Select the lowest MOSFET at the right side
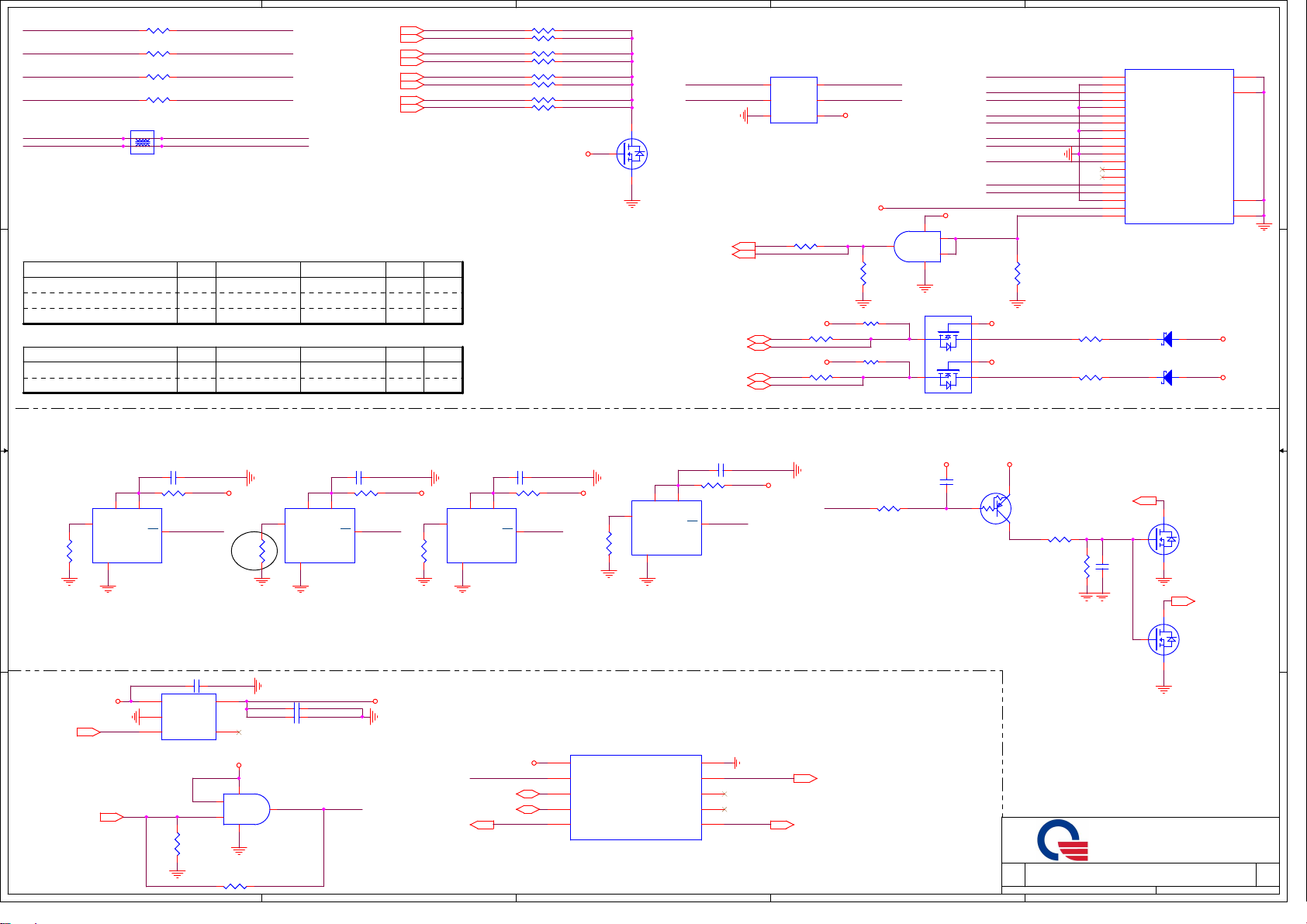The height and width of the screenshot is (924, 1307). click(x=1164, y=640)
